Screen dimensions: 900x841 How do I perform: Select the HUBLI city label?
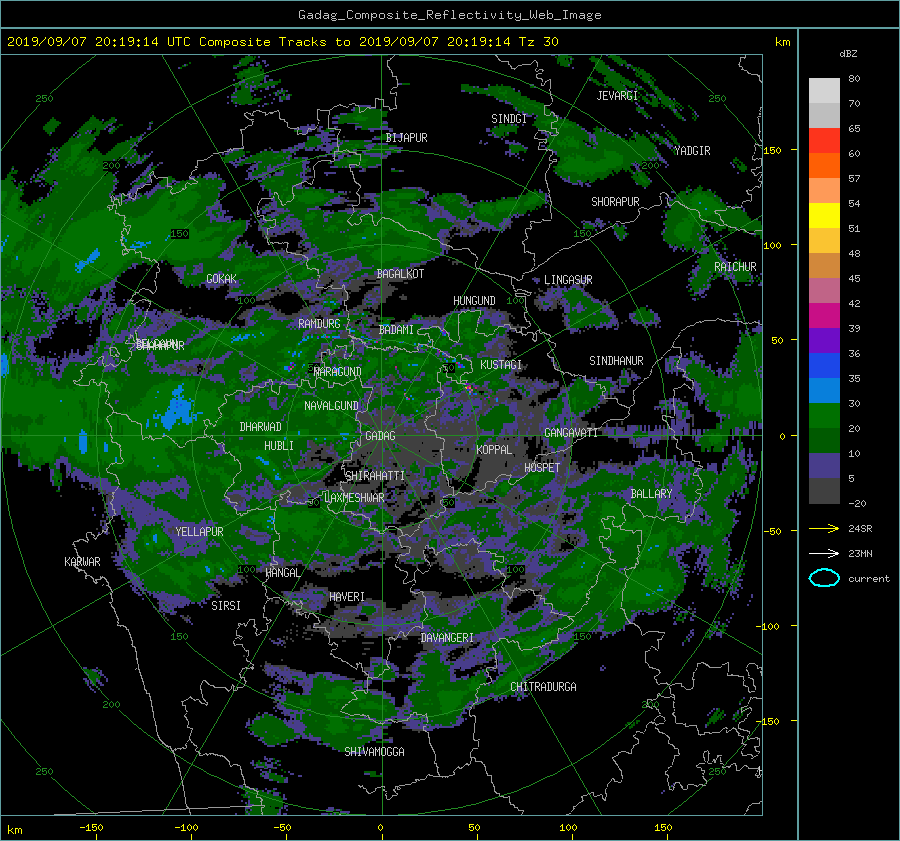click(279, 446)
